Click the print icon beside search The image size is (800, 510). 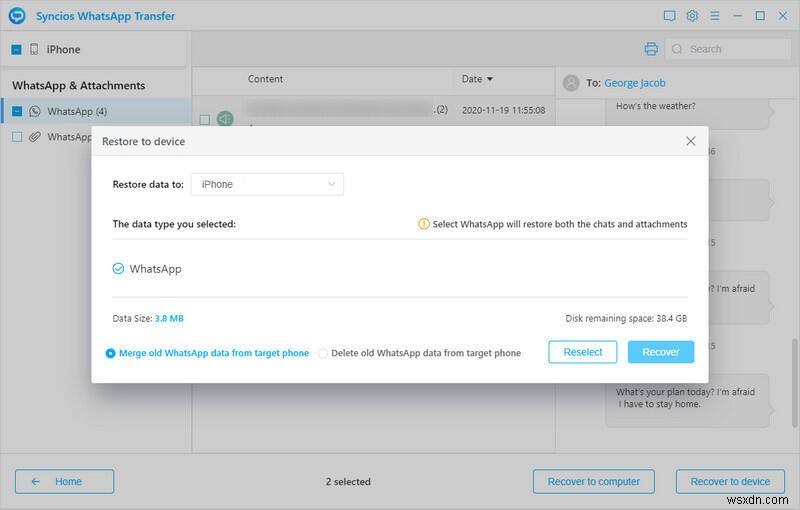651,49
